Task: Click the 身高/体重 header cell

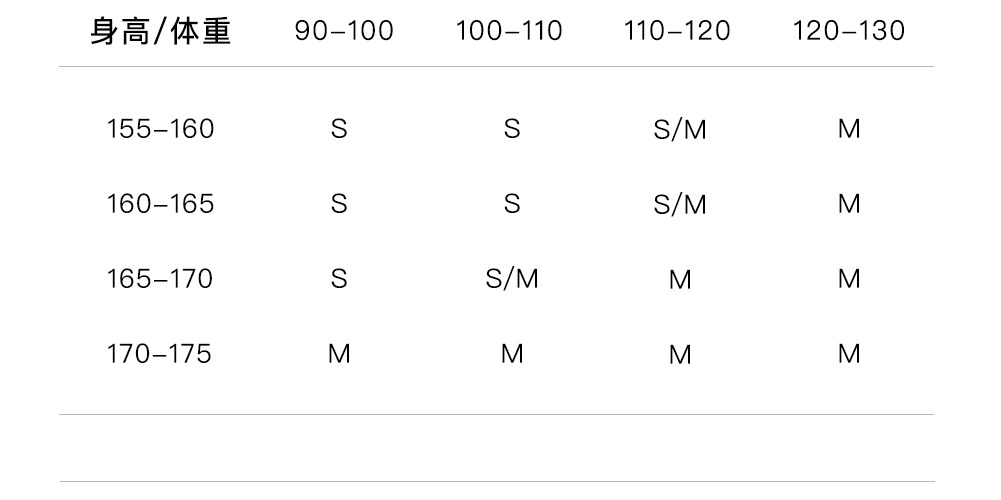Action: [x=160, y=32]
